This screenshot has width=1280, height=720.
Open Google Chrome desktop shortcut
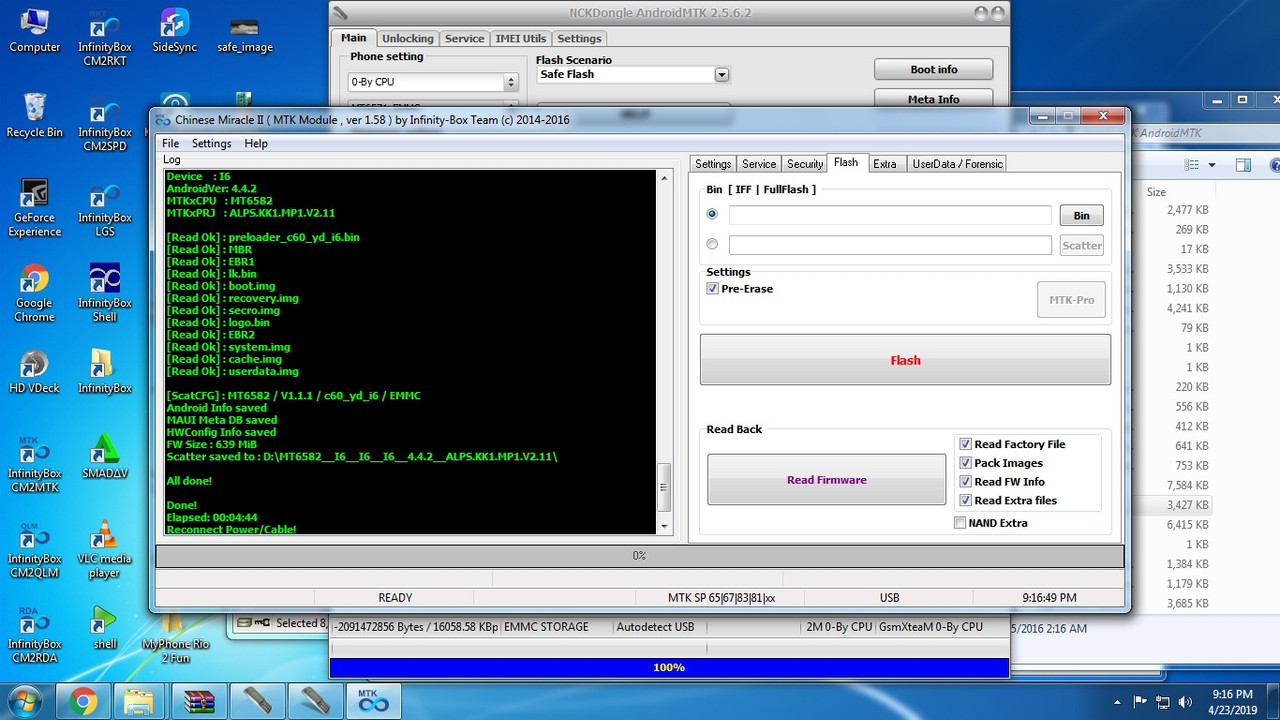pos(34,293)
